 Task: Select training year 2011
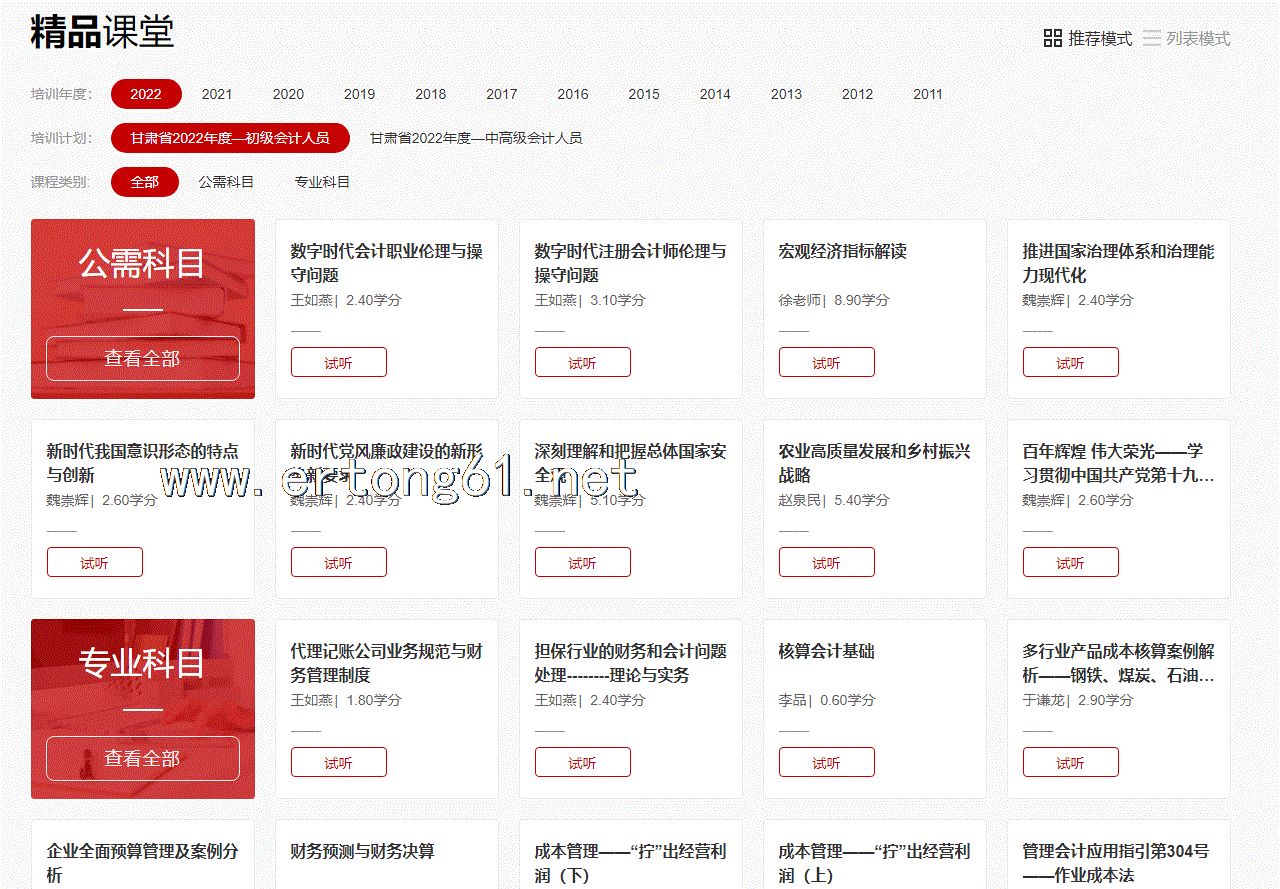[927, 94]
